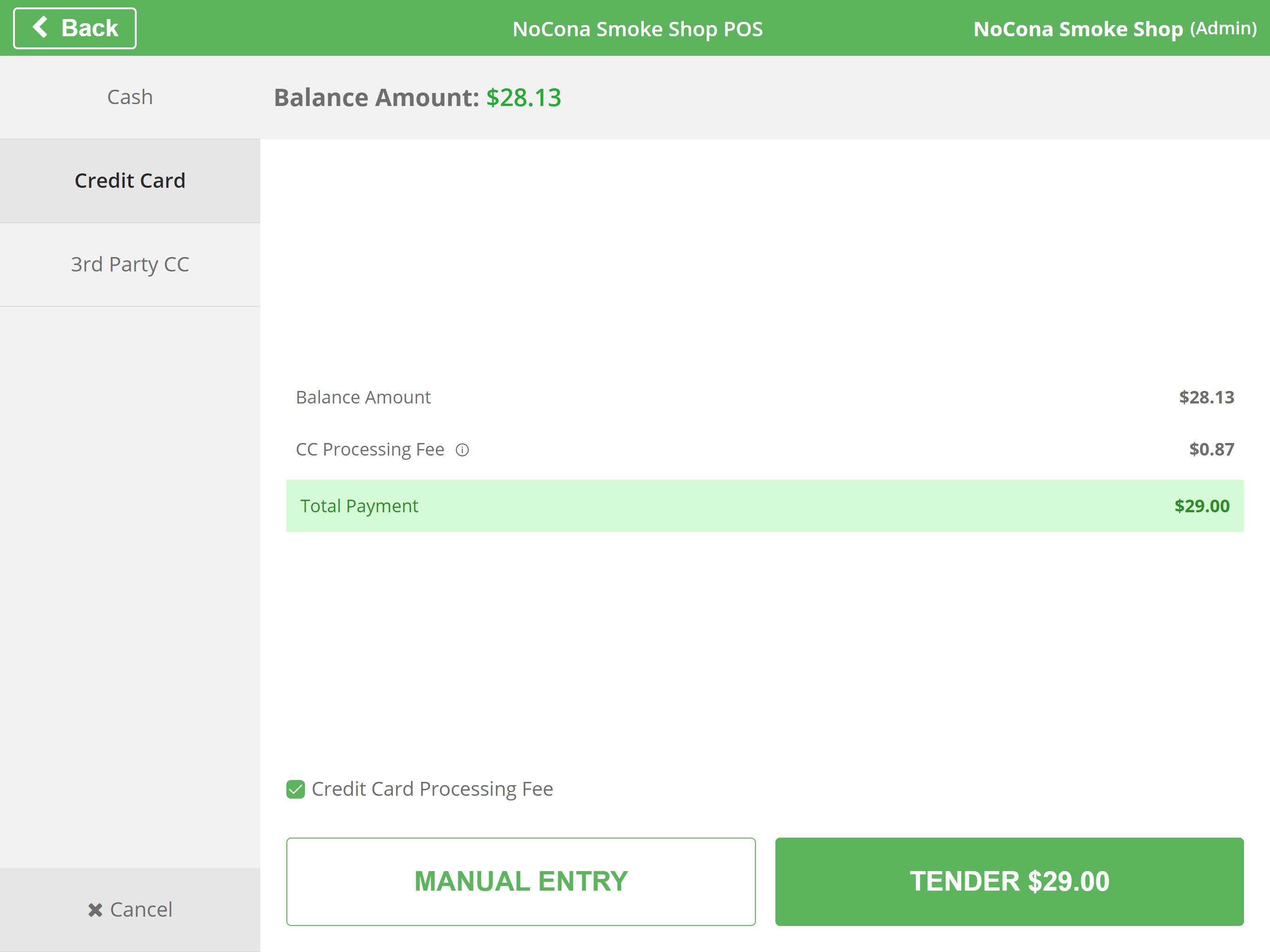Click the info icon beside CC Processing Fee
1270x952 pixels.
pos(462,450)
